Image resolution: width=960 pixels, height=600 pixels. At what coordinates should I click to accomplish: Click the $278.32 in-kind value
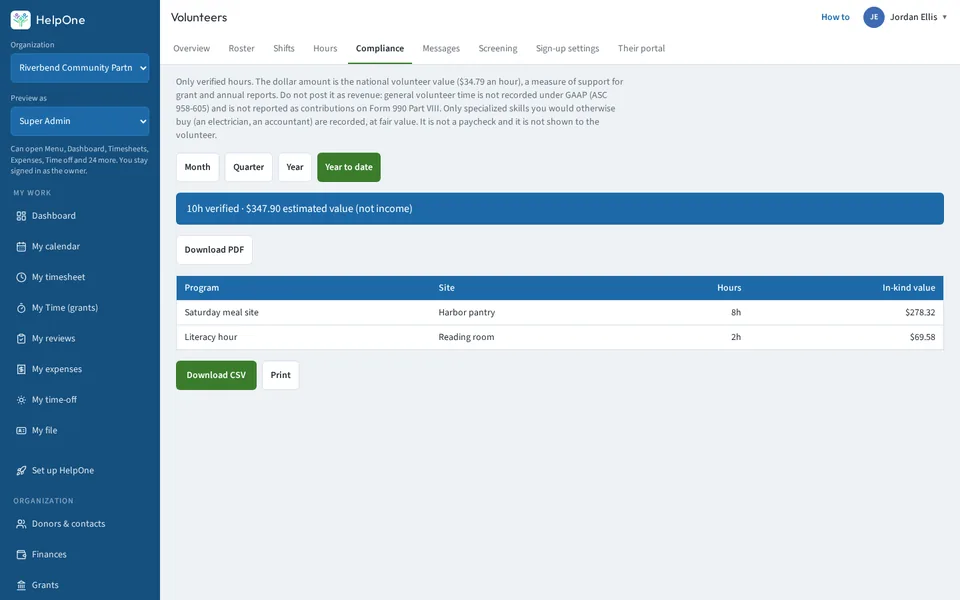click(x=920, y=312)
